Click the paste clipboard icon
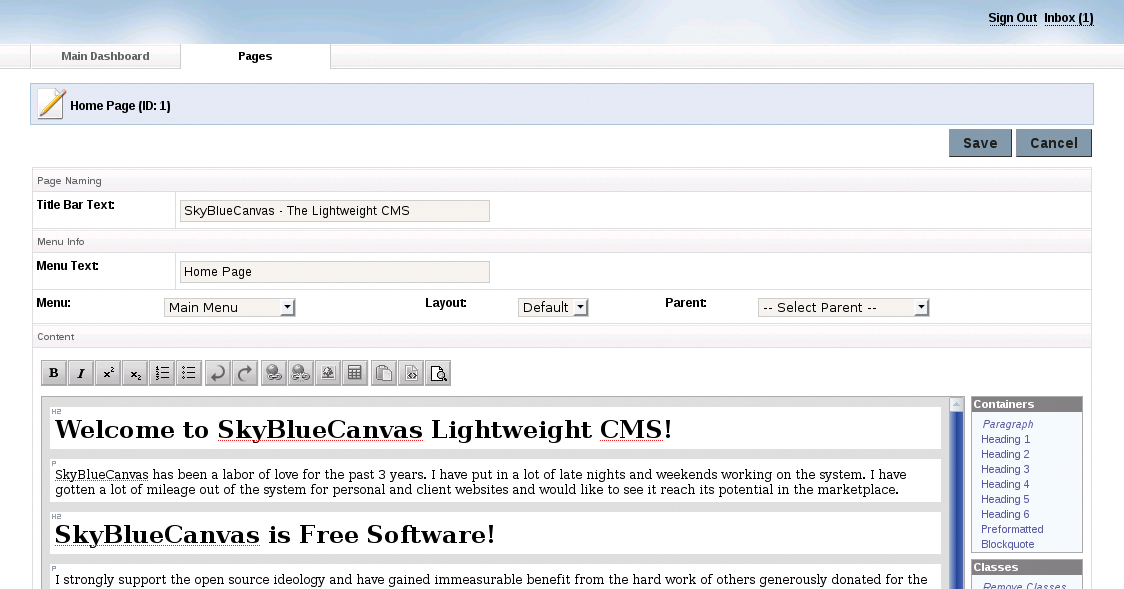The height and width of the screenshot is (589, 1124). coord(384,373)
